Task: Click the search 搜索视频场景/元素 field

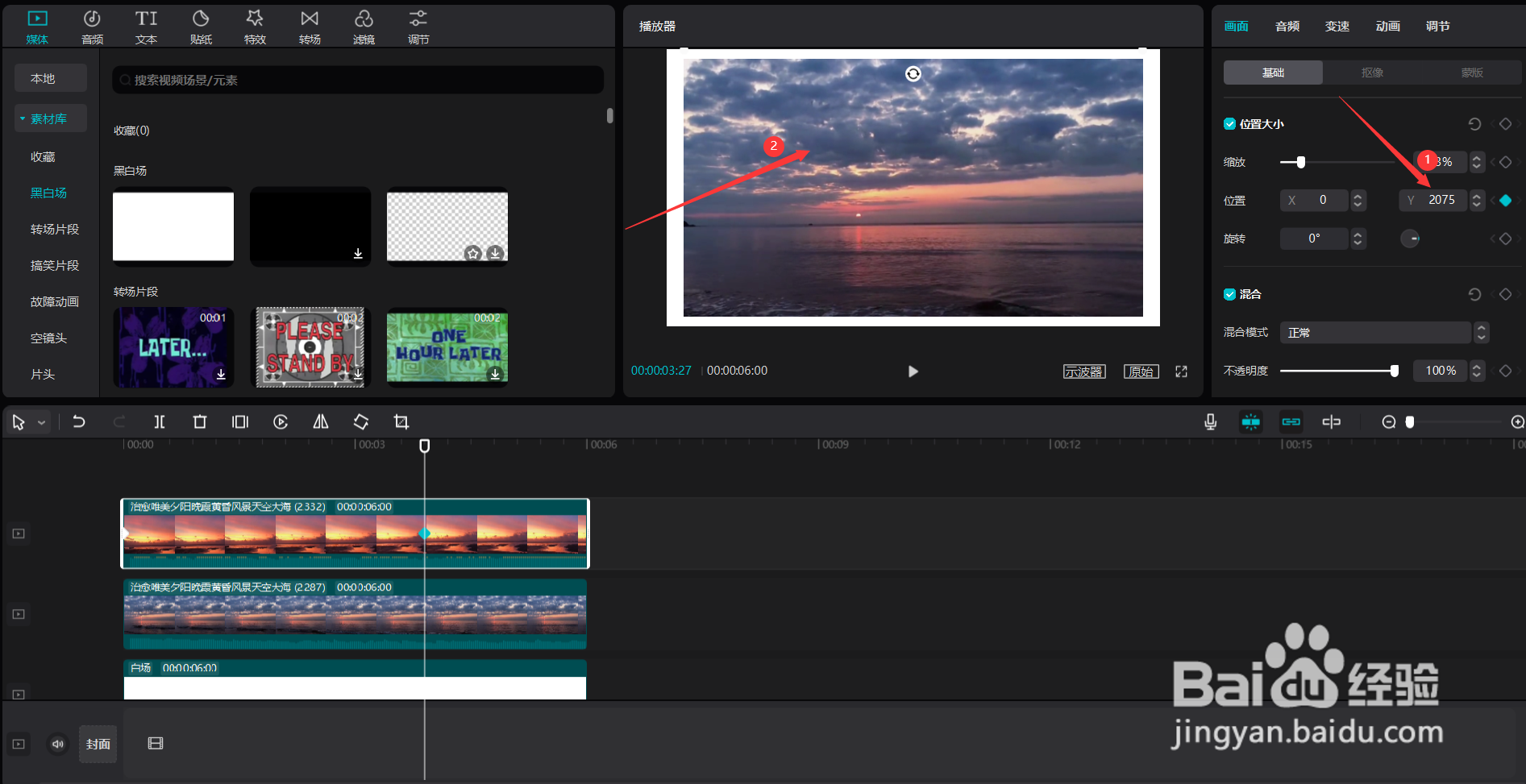Action: (x=358, y=80)
